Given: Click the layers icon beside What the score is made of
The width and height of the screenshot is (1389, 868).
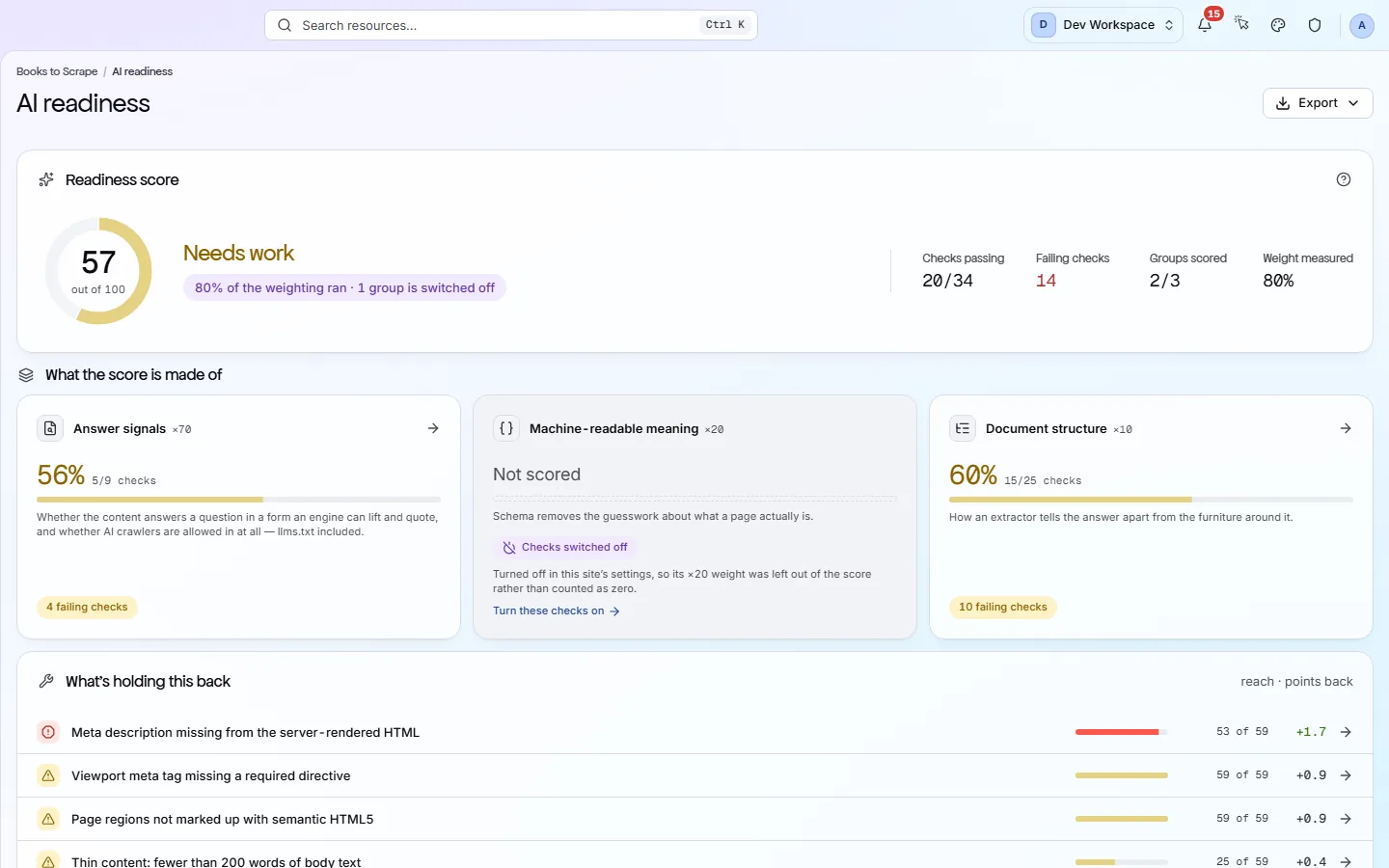Looking at the screenshot, I should point(26,375).
